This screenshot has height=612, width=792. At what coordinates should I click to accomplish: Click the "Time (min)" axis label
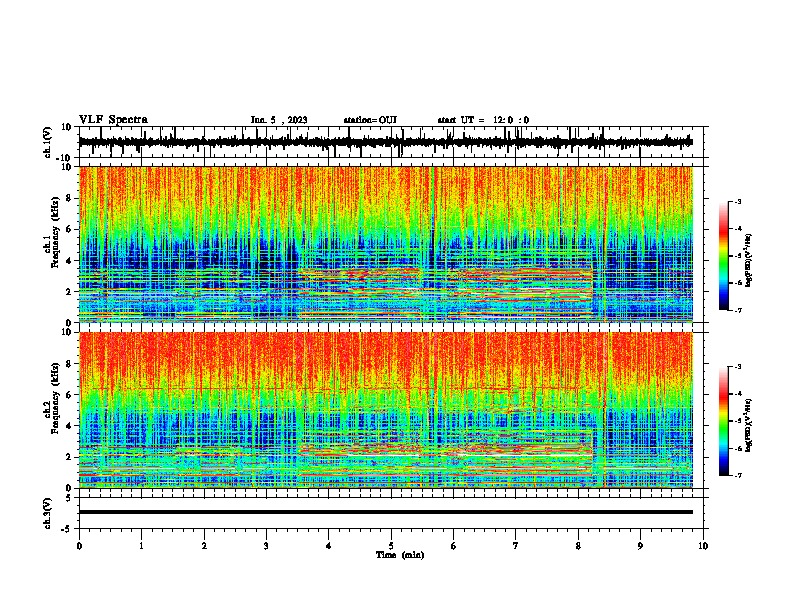(x=400, y=555)
